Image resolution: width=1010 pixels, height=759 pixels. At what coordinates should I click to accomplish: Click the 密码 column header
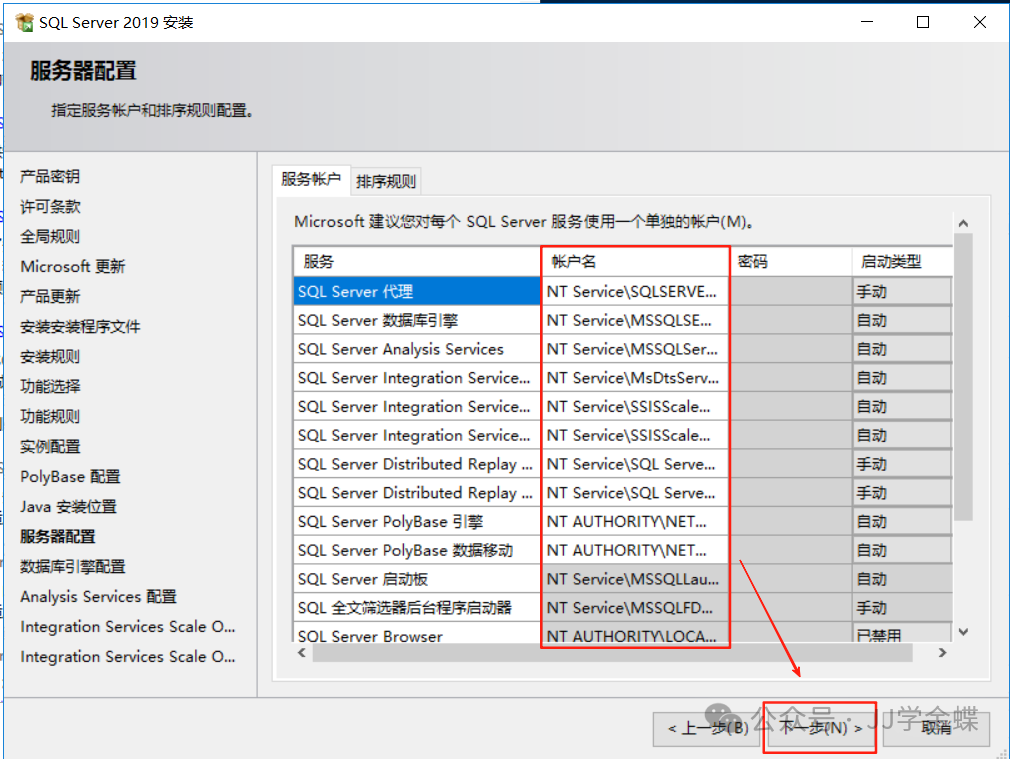tap(790, 262)
